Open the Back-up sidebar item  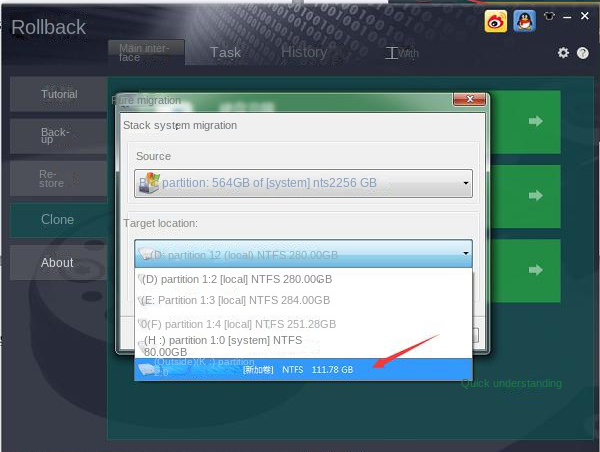[59, 136]
